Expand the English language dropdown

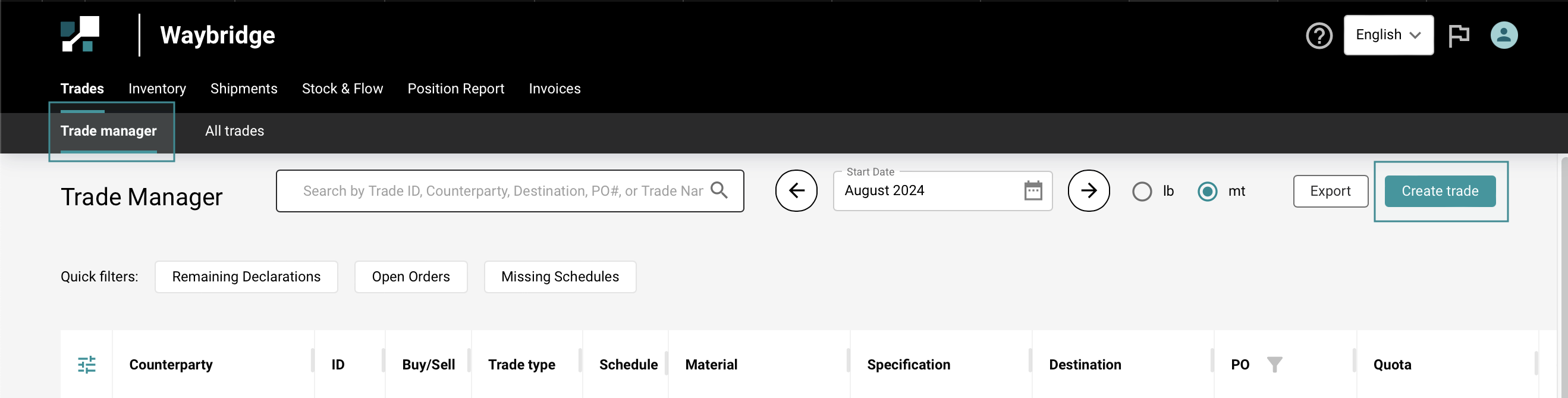point(1388,35)
